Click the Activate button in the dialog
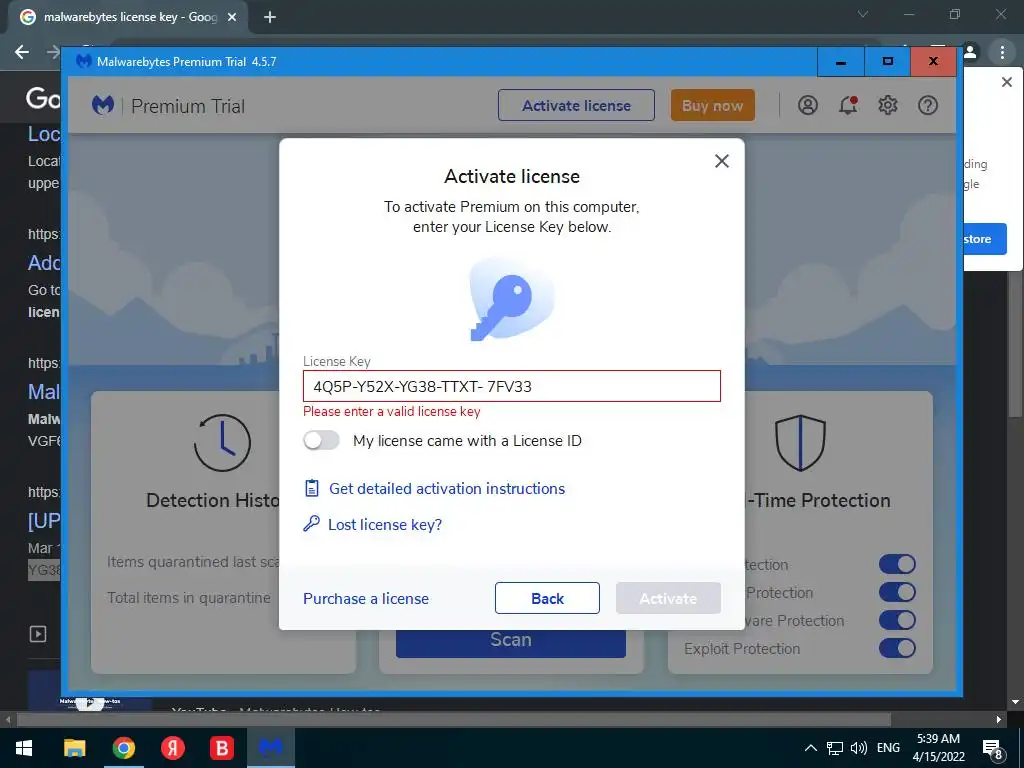1024x768 pixels. [x=668, y=598]
